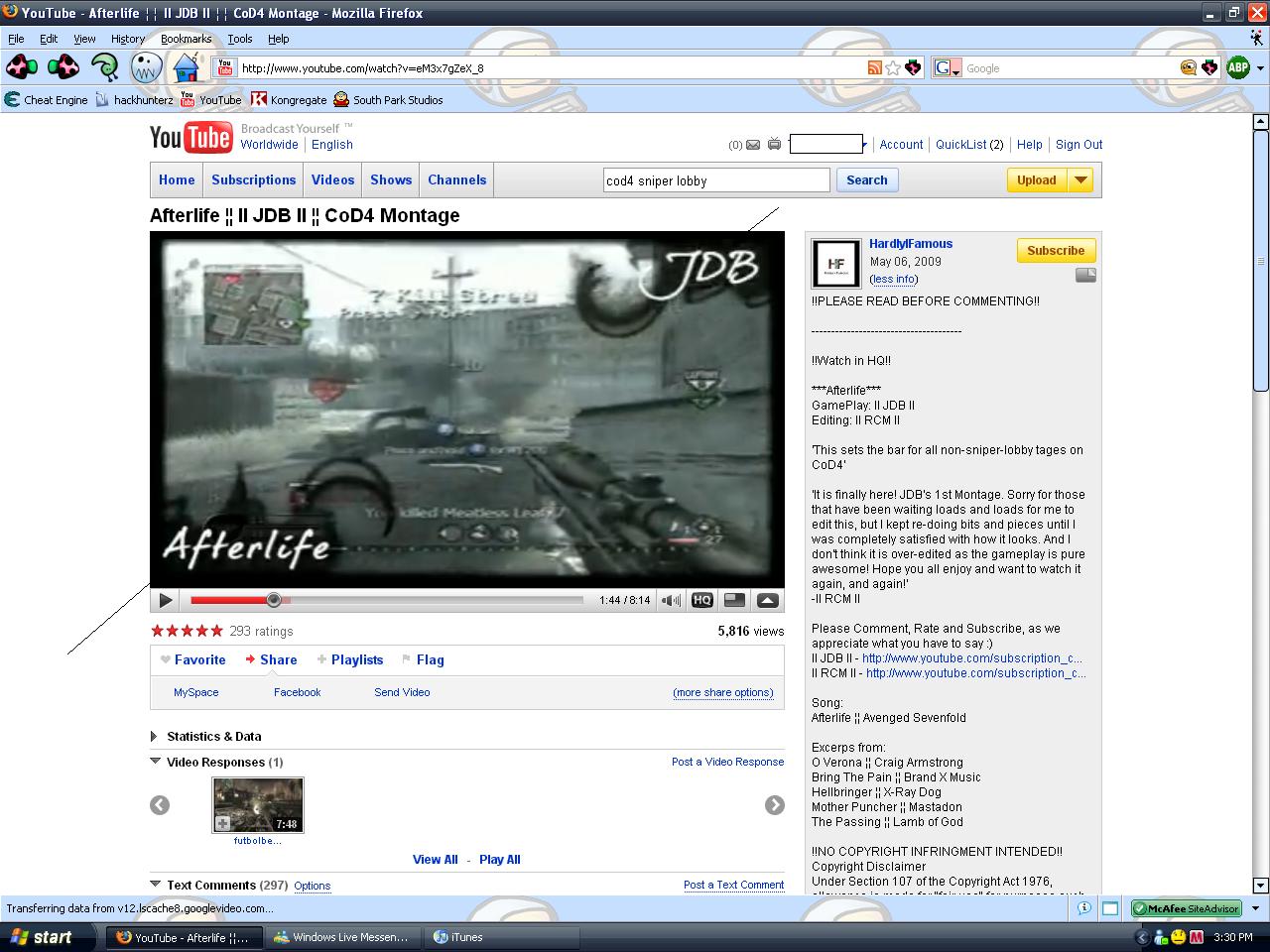1270x952 pixels.
Task: Toggle HQ video quality
Action: point(702,600)
